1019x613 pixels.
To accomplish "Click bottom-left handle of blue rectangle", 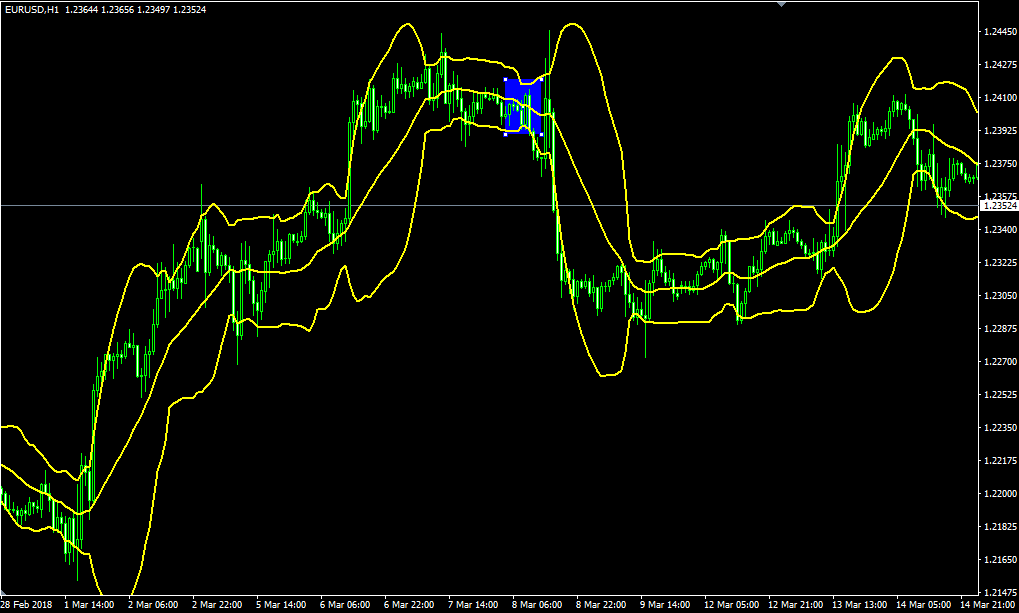I will coord(506,133).
